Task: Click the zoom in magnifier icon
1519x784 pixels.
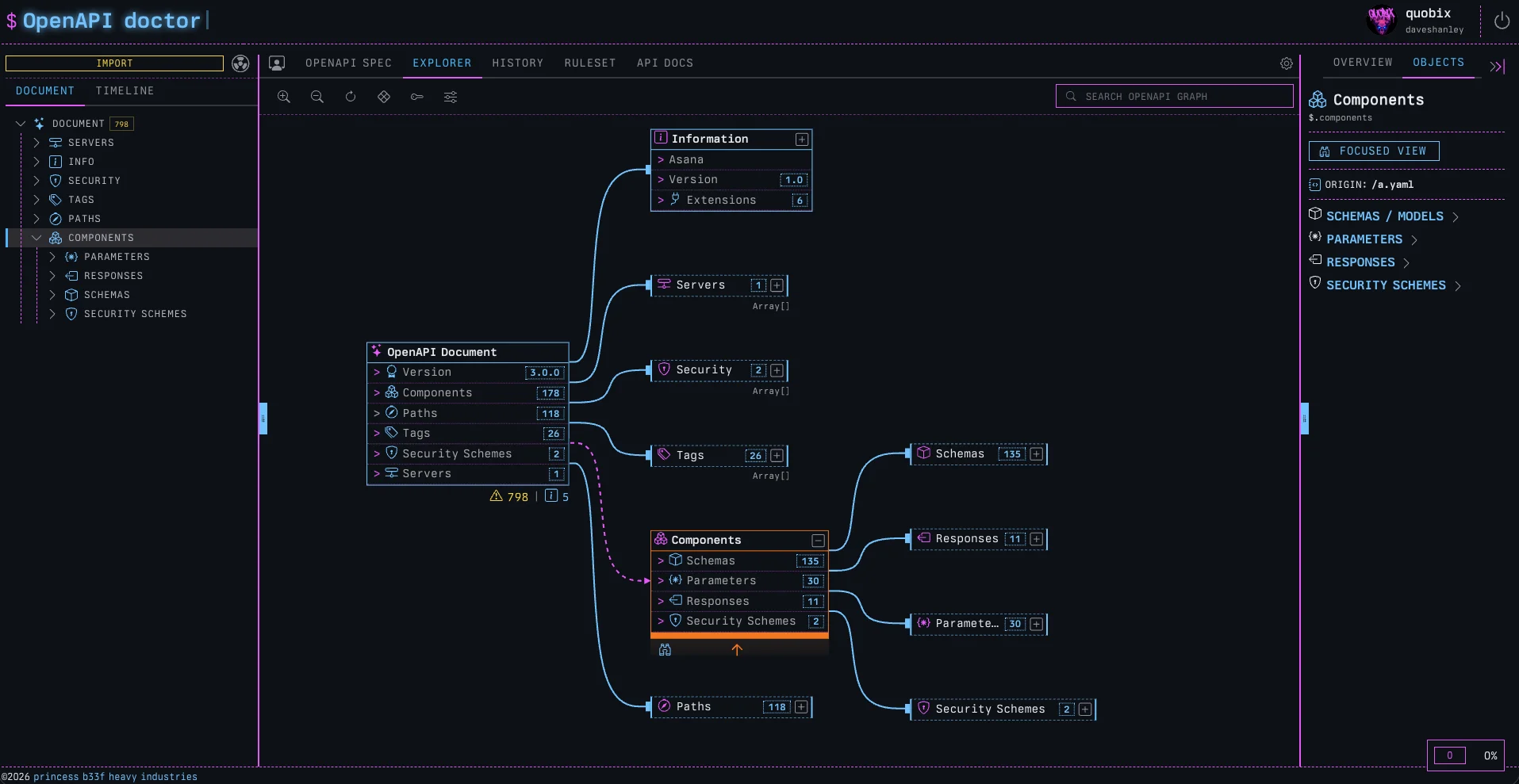Action: [x=283, y=97]
